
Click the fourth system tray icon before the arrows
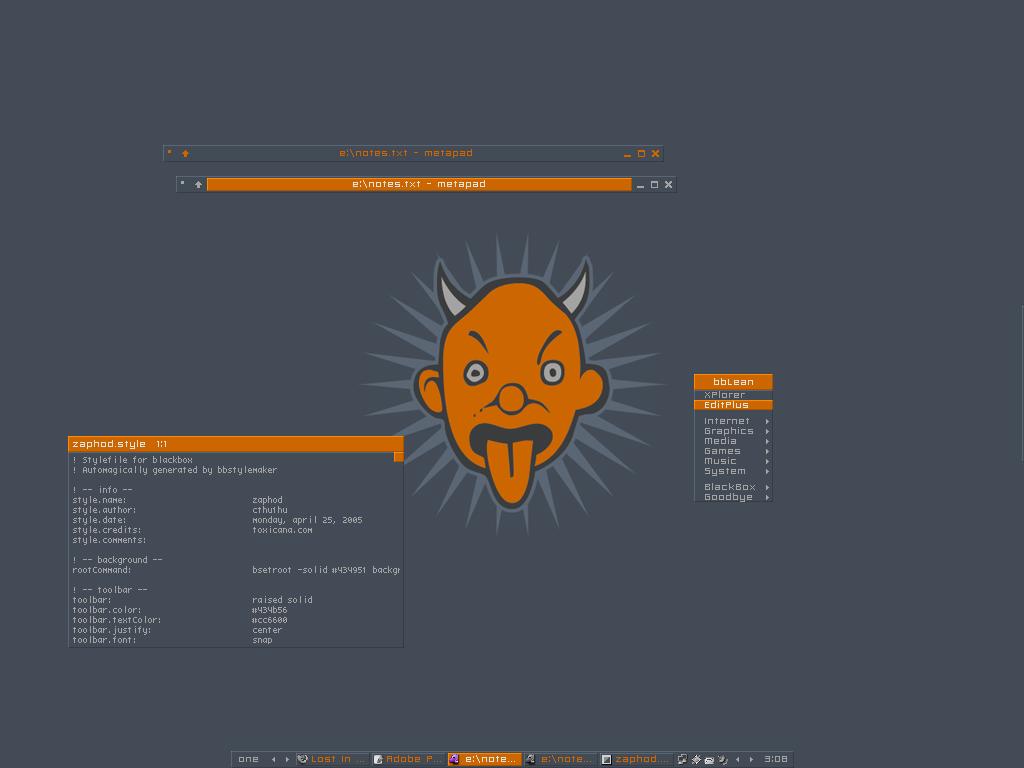[723, 759]
